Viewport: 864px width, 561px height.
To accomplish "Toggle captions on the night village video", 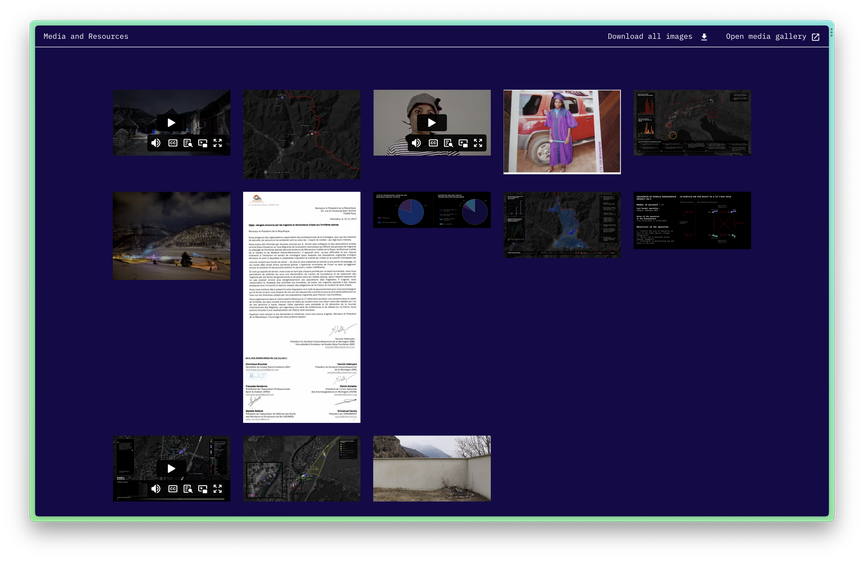I will click(x=172, y=143).
